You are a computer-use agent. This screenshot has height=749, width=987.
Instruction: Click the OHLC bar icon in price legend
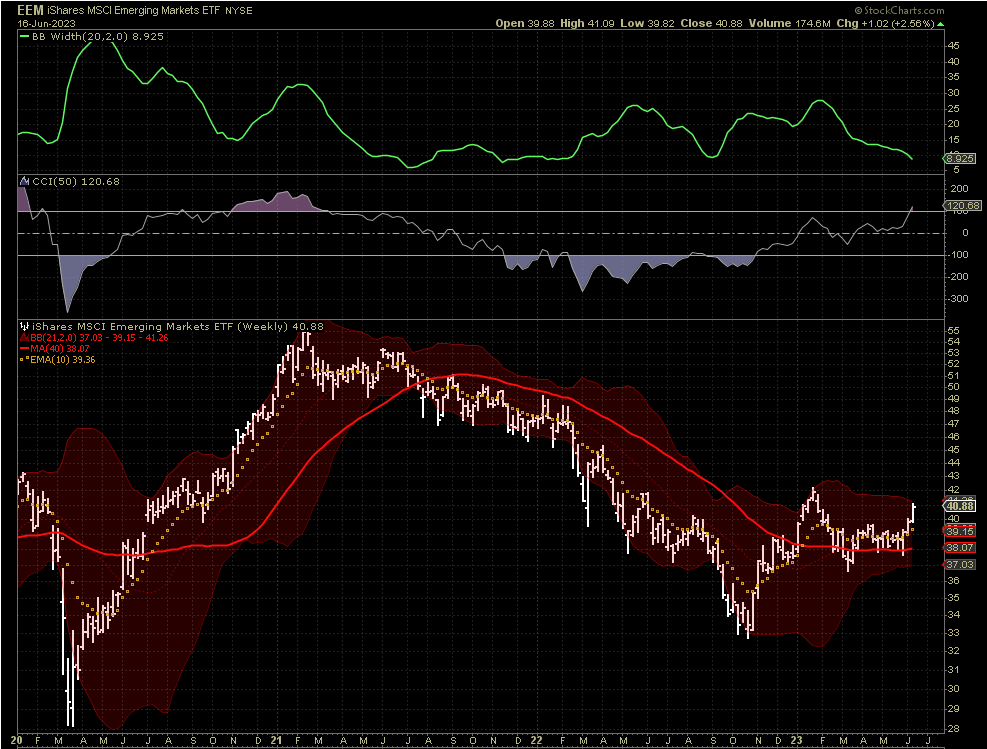pyautogui.click(x=25, y=326)
